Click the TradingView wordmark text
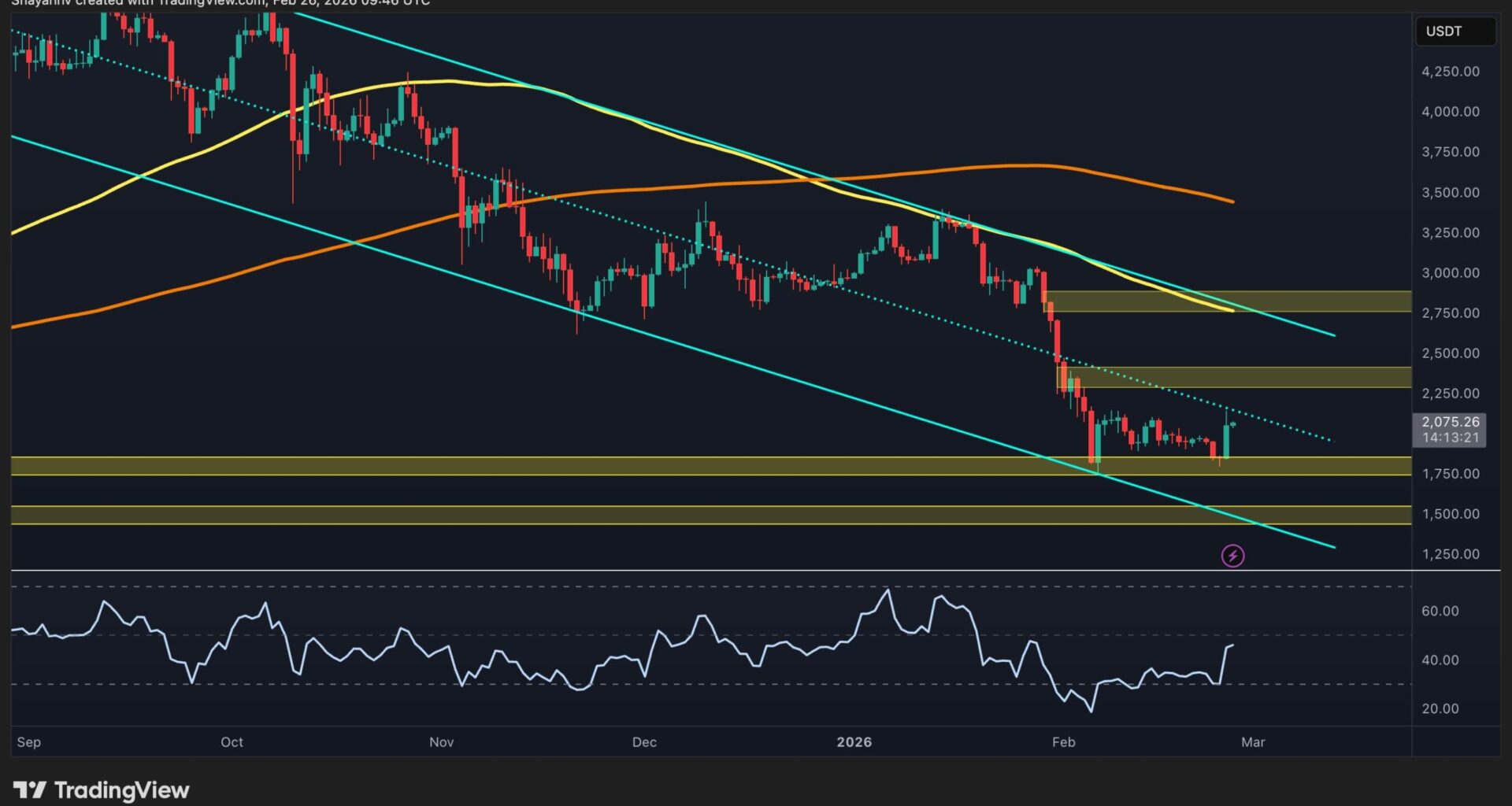Image resolution: width=1512 pixels, height=806 pixels. (x=122, y=790)
